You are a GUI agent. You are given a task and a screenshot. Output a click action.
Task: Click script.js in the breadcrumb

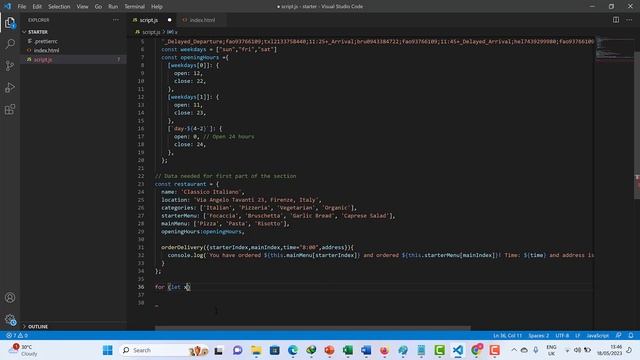pos(151,32)
